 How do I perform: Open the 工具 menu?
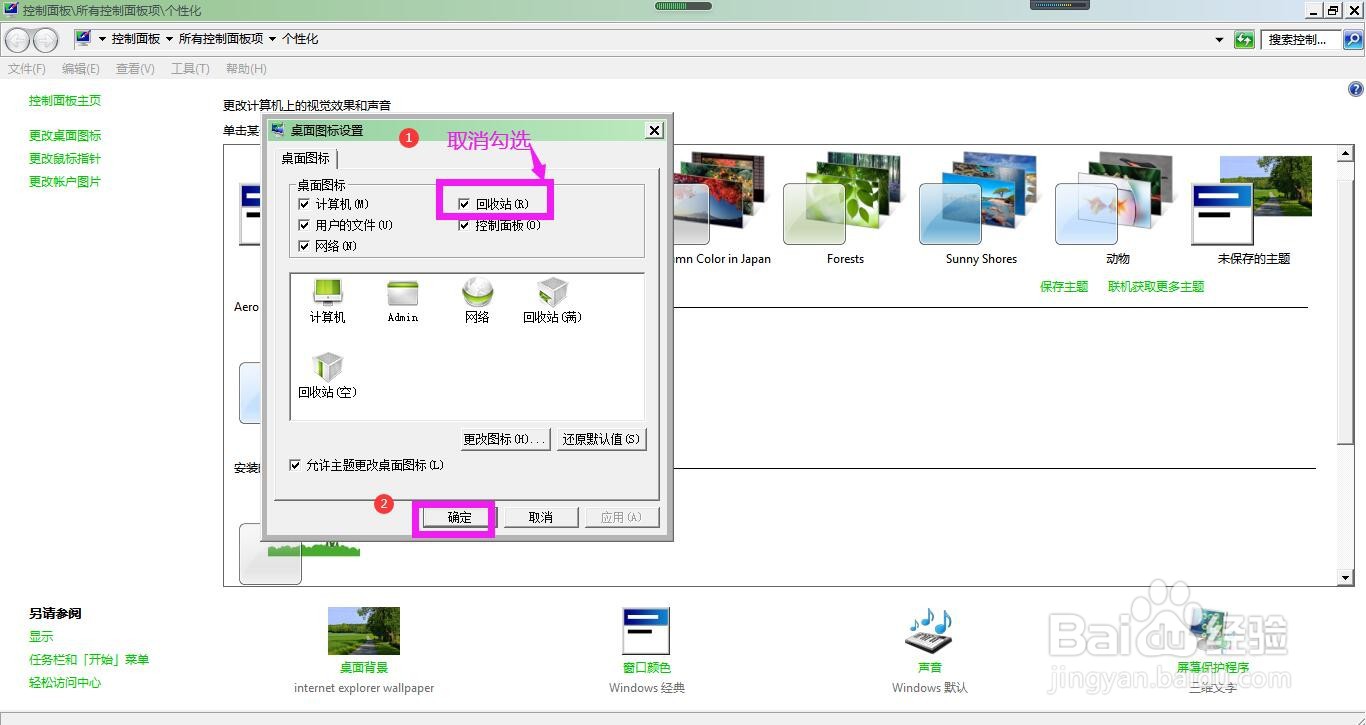tap(189, 68)
